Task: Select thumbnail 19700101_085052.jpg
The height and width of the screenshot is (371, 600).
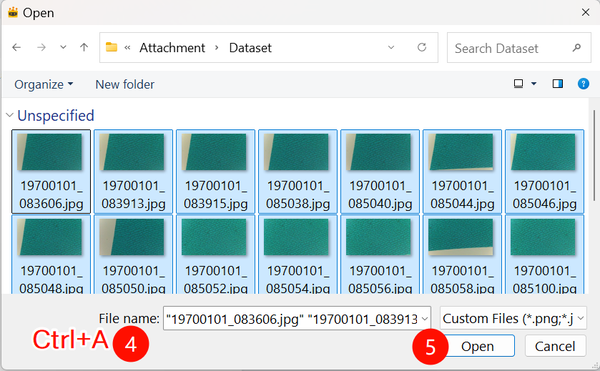Action: [x=215, y=254]
